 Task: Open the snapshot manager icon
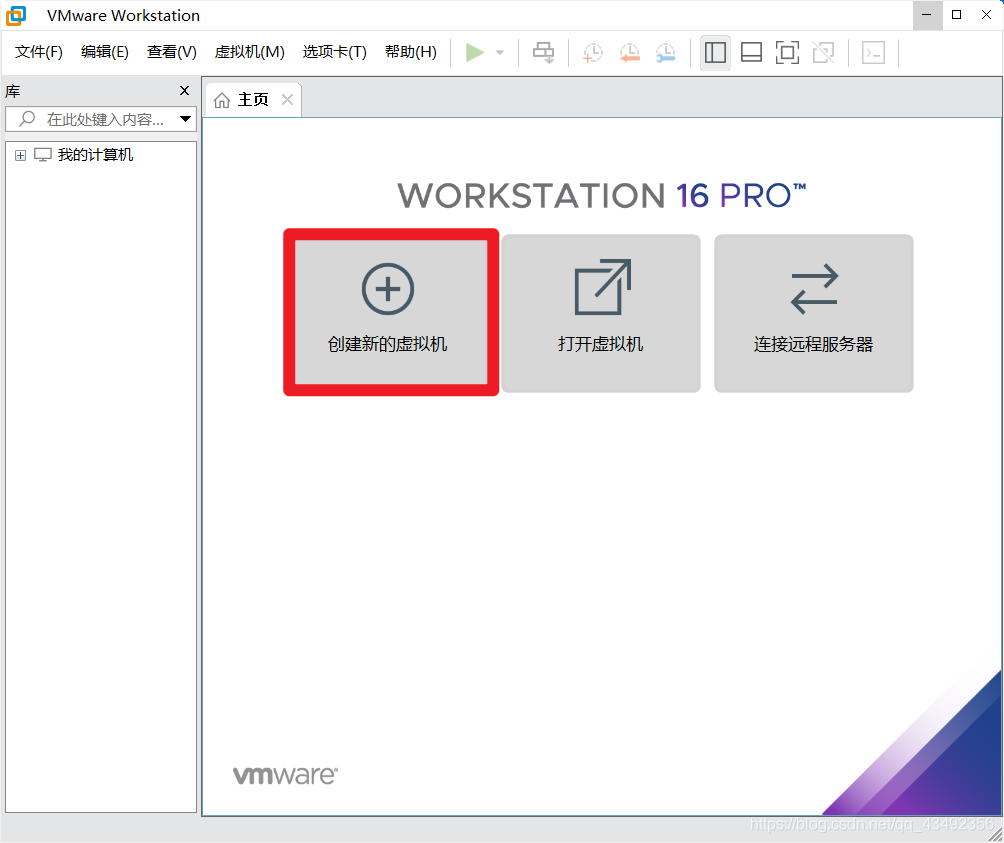coord(666,52)
